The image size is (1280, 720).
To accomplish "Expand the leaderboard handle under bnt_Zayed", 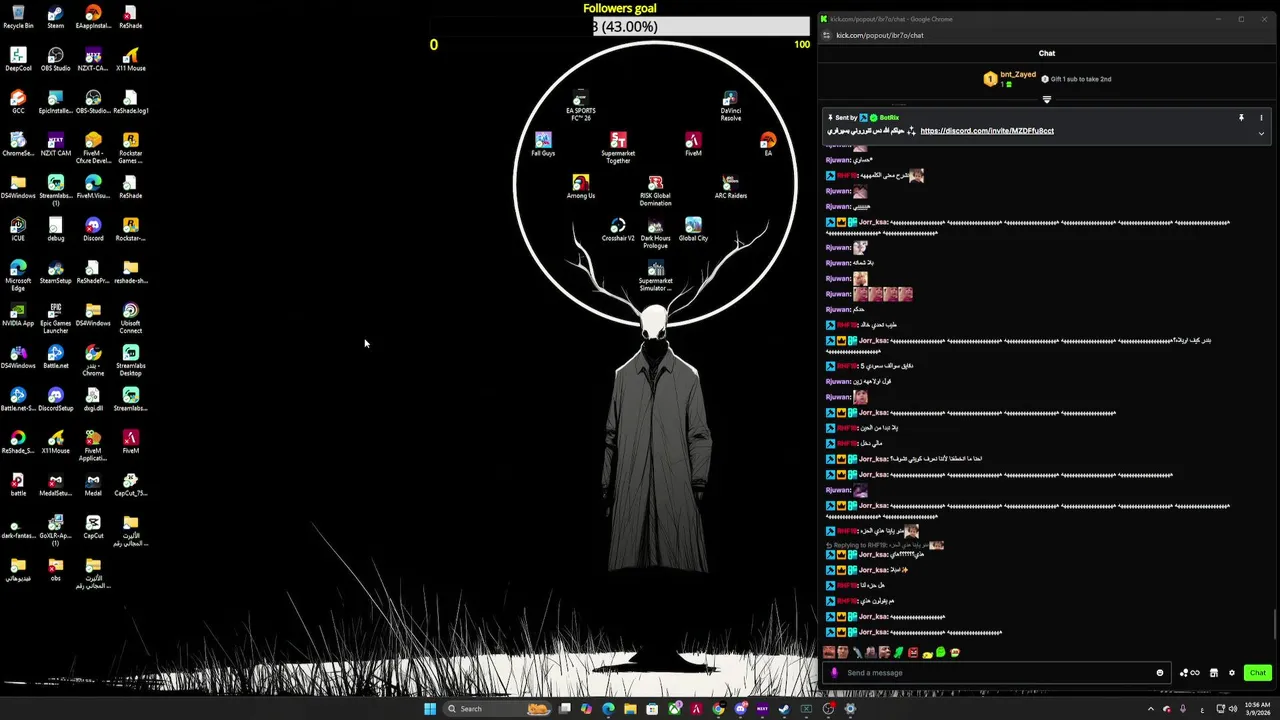I will tap(1047, 99).
